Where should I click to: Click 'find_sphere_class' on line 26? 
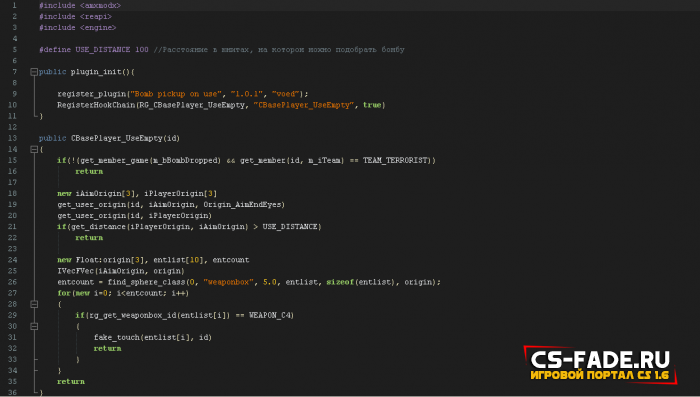[146, 282]
